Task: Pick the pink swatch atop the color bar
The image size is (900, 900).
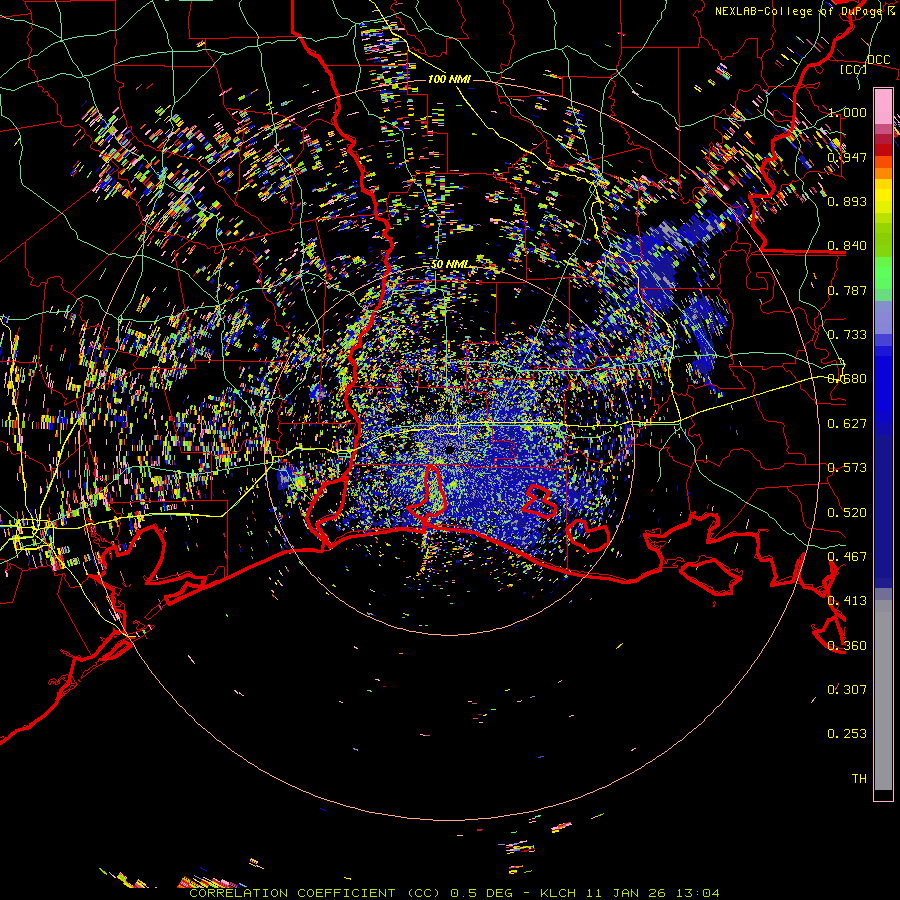Action: click(x=883, y=106)
